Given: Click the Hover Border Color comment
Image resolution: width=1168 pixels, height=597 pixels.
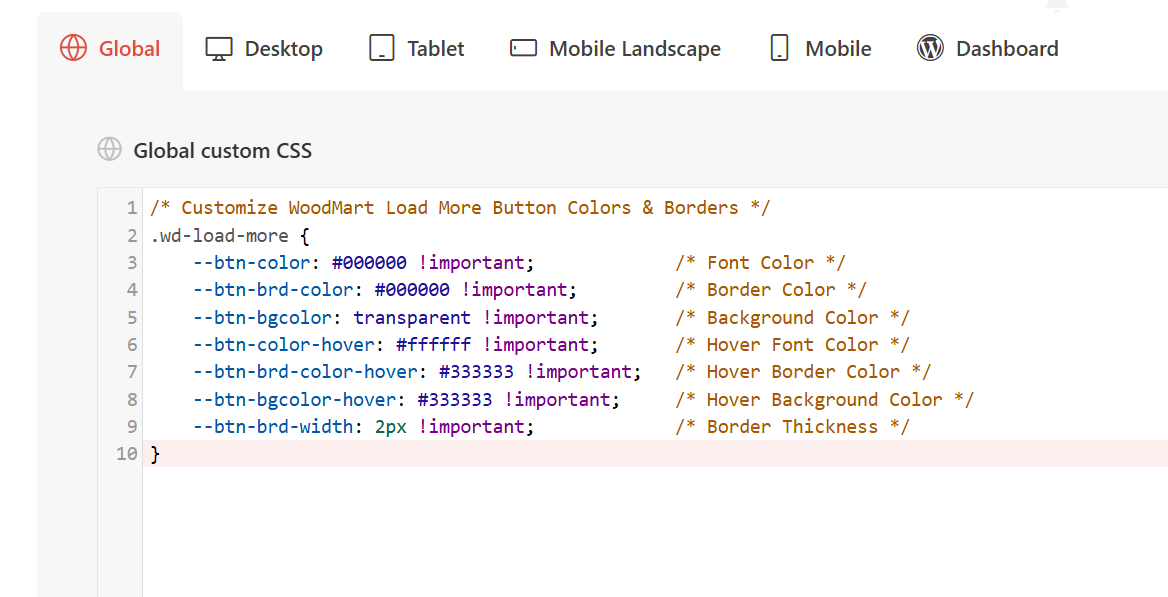Looking at the screenshot, I should click(803, 372).
